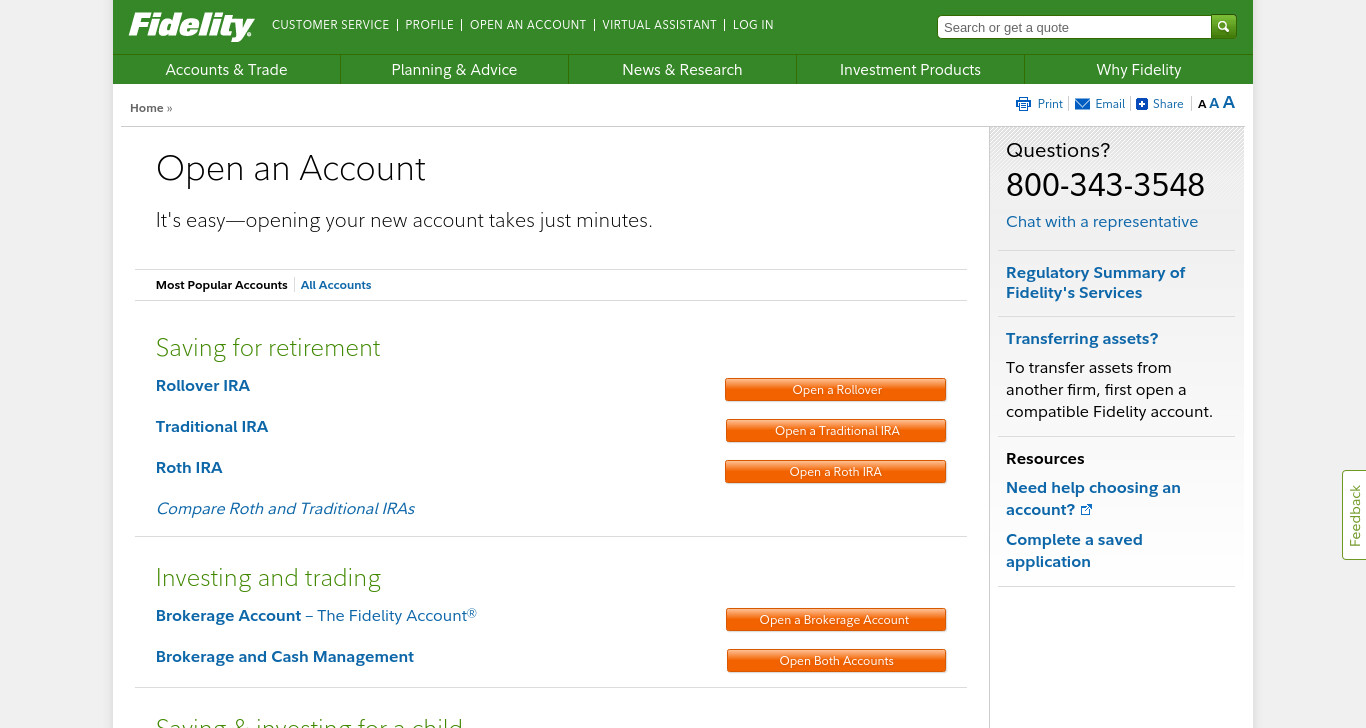Click the Resources heading
Screen dimensions: 1366x728
coord(1045,459)
